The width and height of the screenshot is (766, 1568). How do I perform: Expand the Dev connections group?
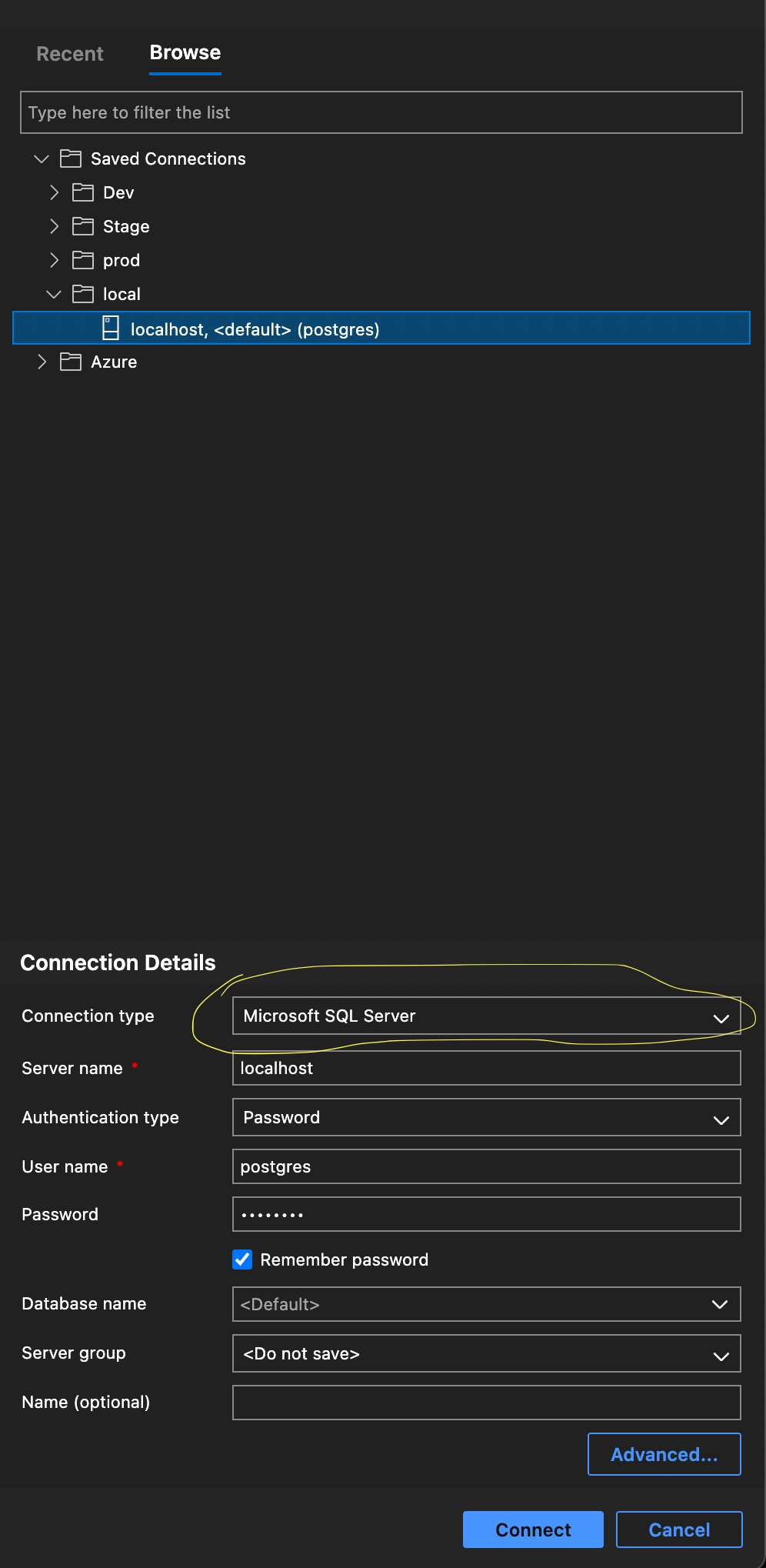point(54,192)
